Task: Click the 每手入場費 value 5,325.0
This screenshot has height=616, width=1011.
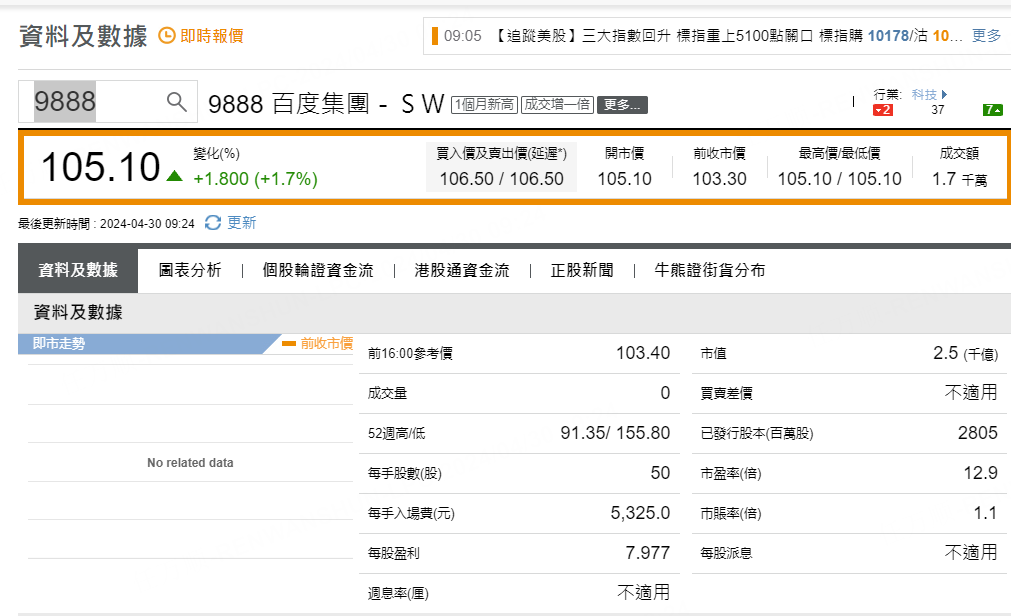Action: click(640, 513)
